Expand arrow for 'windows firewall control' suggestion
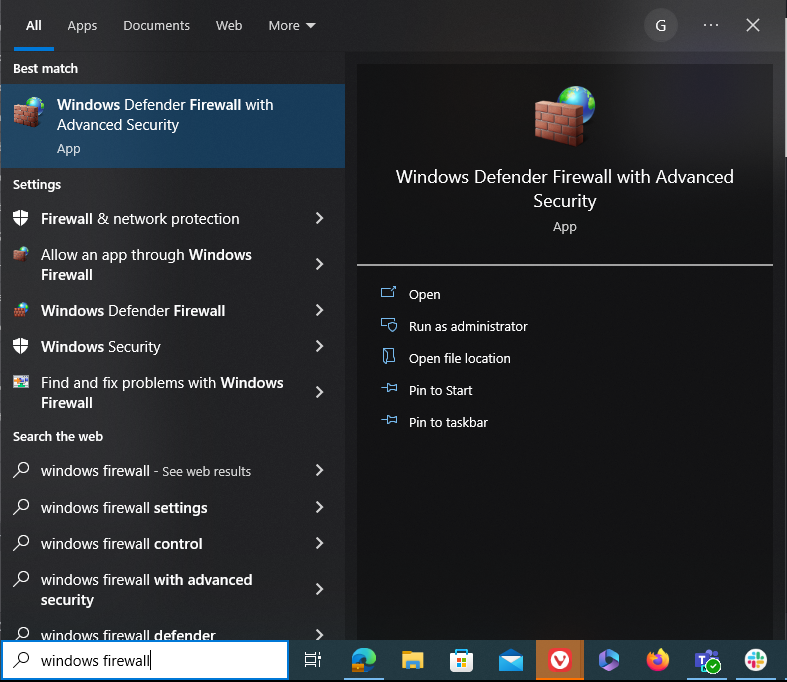Screen dimensions: 787x682 coord(319,543)
